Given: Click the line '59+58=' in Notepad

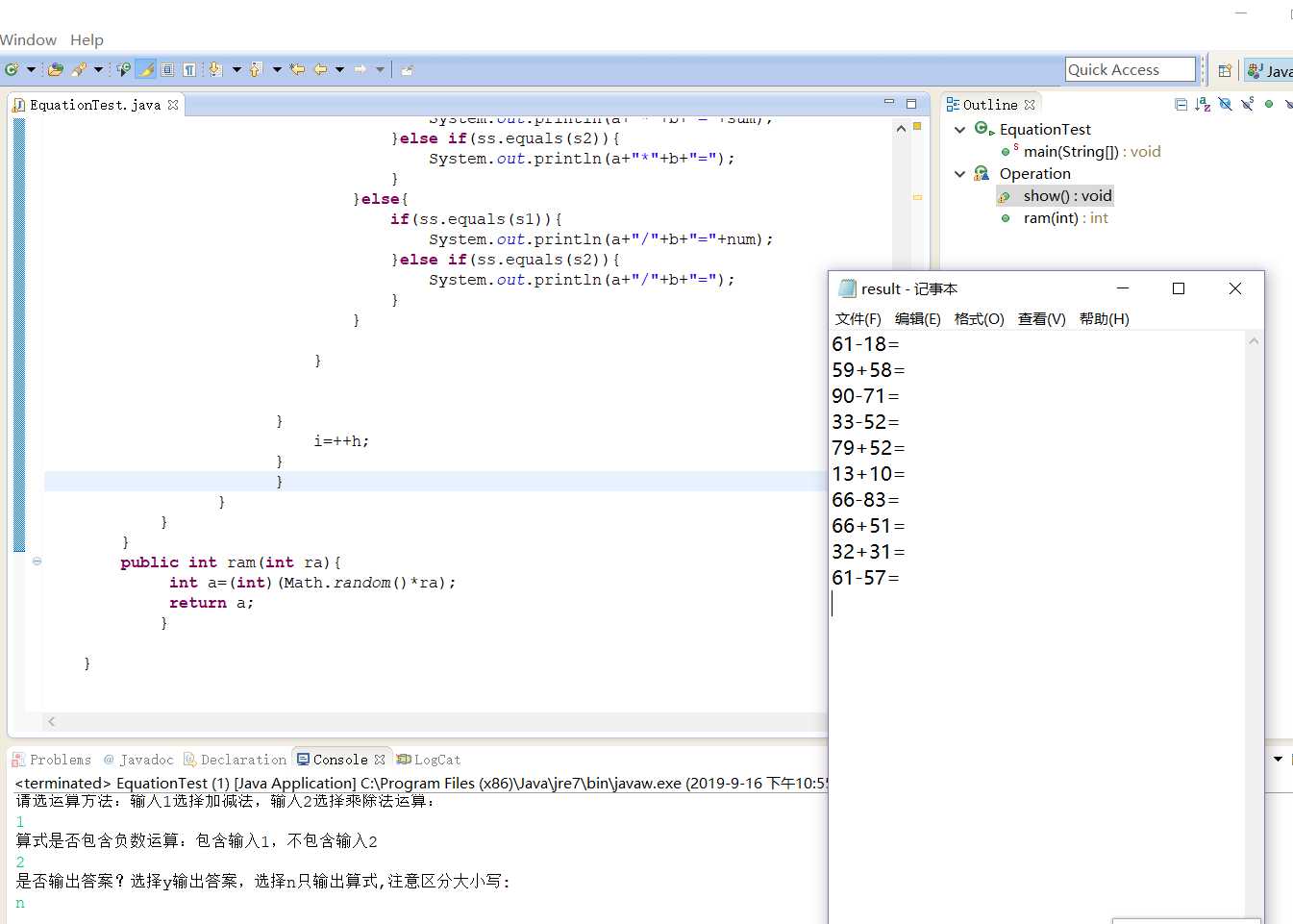Looking at the screenshot, I should tap(868, 370).
